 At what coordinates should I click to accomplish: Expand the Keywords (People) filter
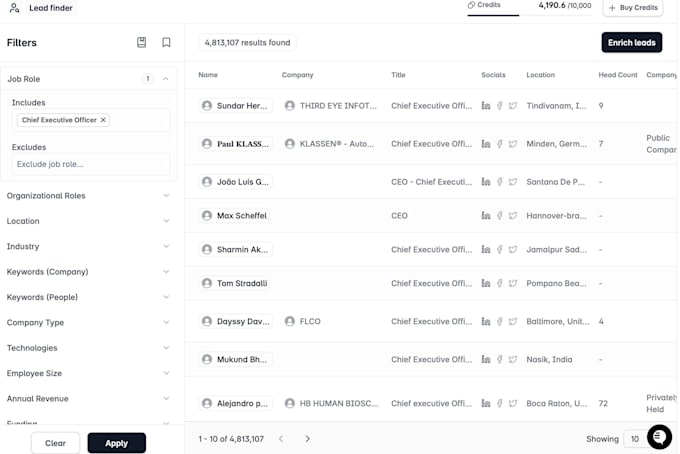[x=90, y=297]
